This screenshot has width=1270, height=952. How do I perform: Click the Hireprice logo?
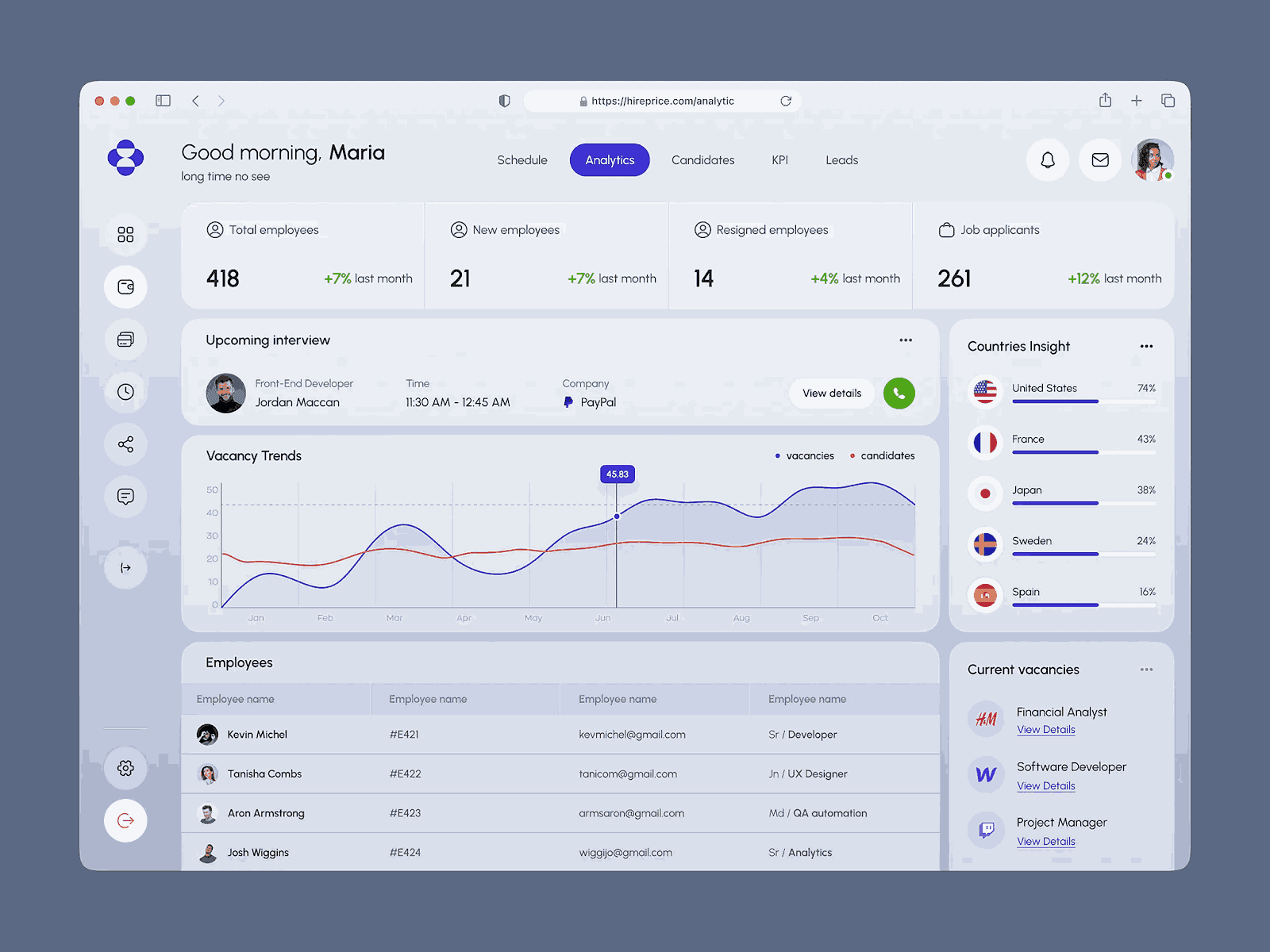click(x=125, y=157)
